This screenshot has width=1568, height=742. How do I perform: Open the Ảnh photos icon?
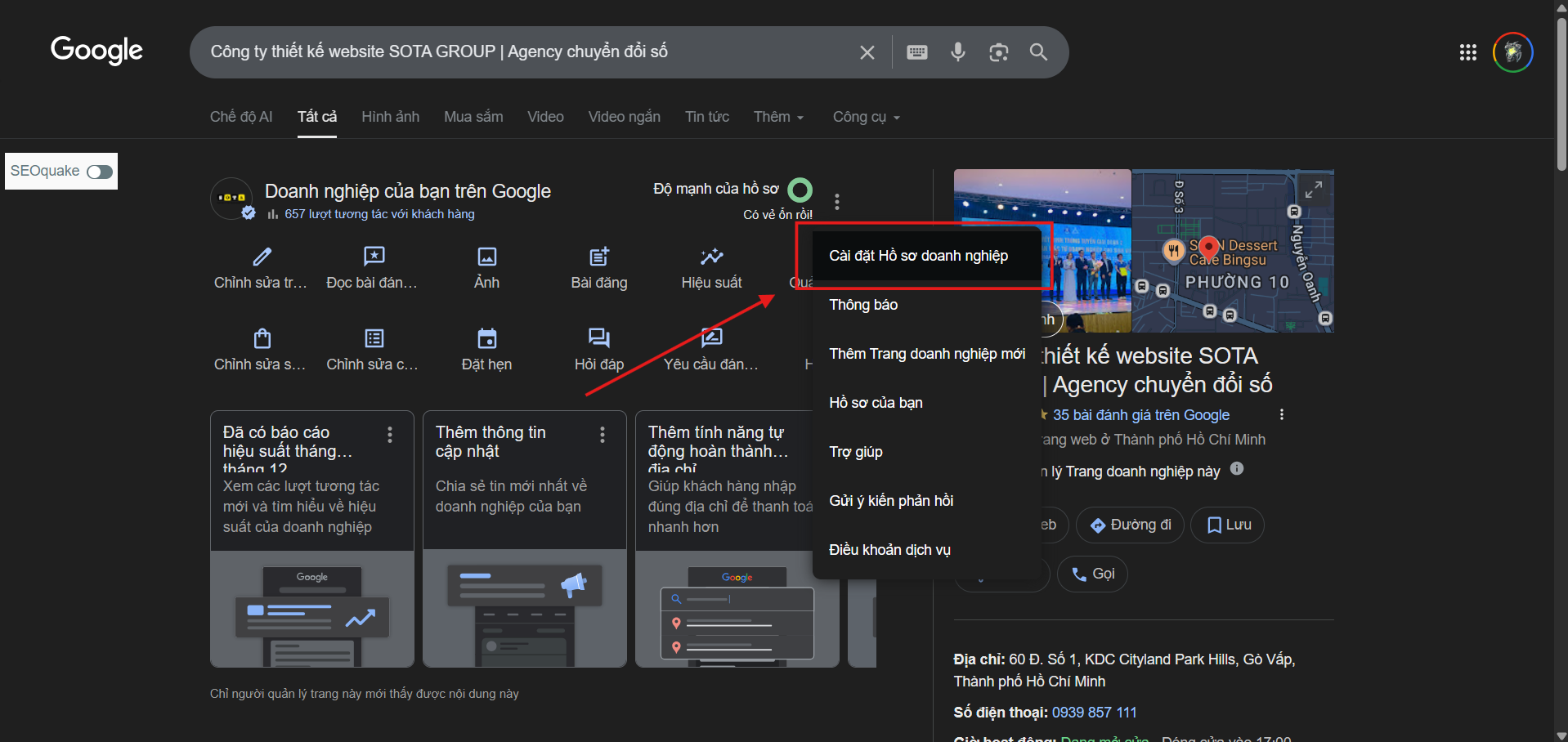pos(486,256)
